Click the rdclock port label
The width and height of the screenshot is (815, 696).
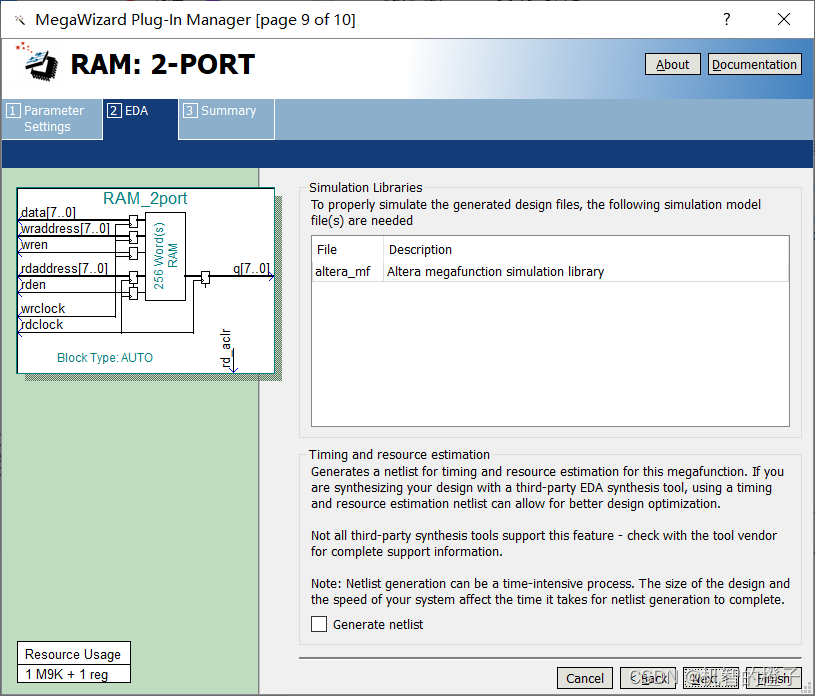(x=42, y=324)
